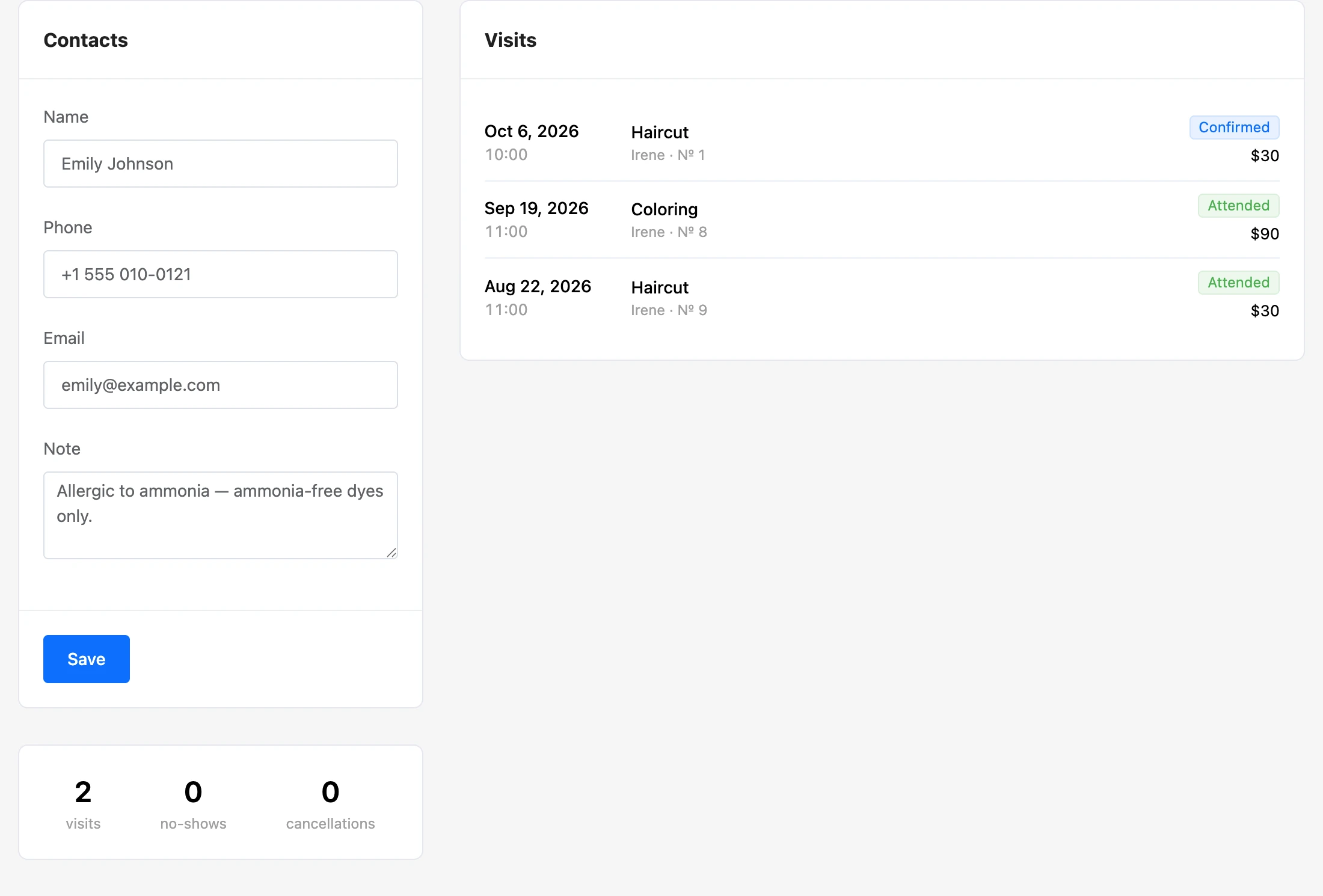The height and width of the screenshot is (896, 1323).
Task: Select the Email input field
Action: coord(221,385)
